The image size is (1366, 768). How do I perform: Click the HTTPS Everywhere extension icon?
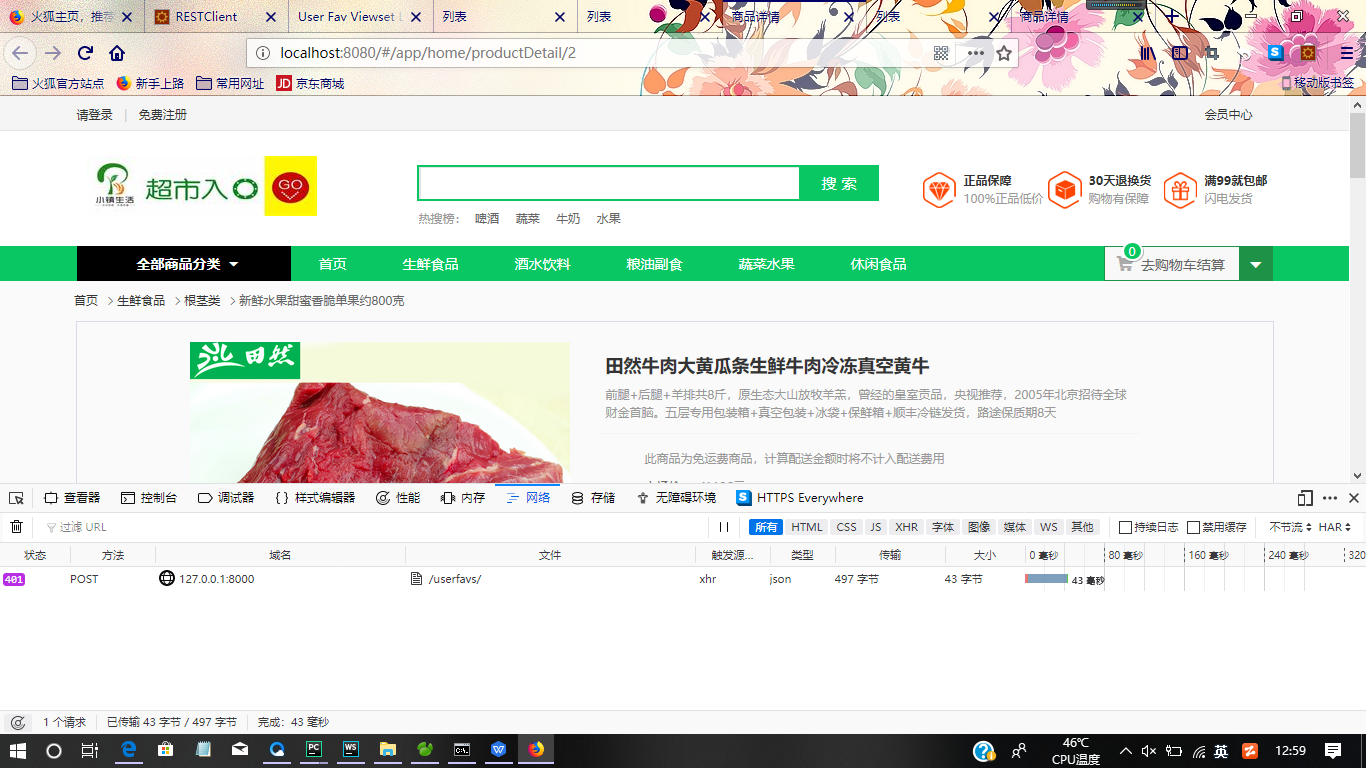744,497
